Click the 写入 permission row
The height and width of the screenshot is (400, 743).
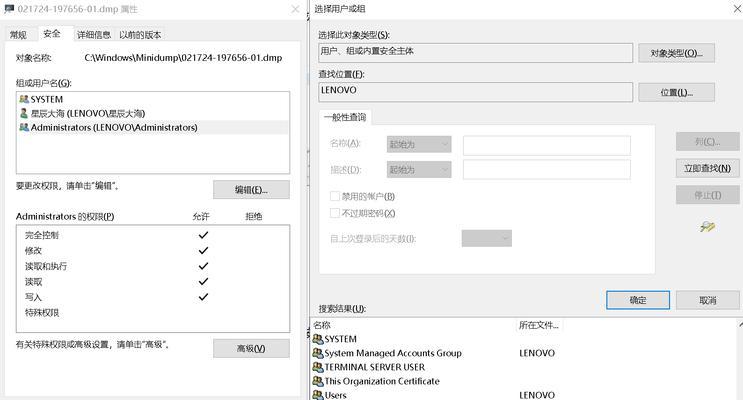pos(153,297)
